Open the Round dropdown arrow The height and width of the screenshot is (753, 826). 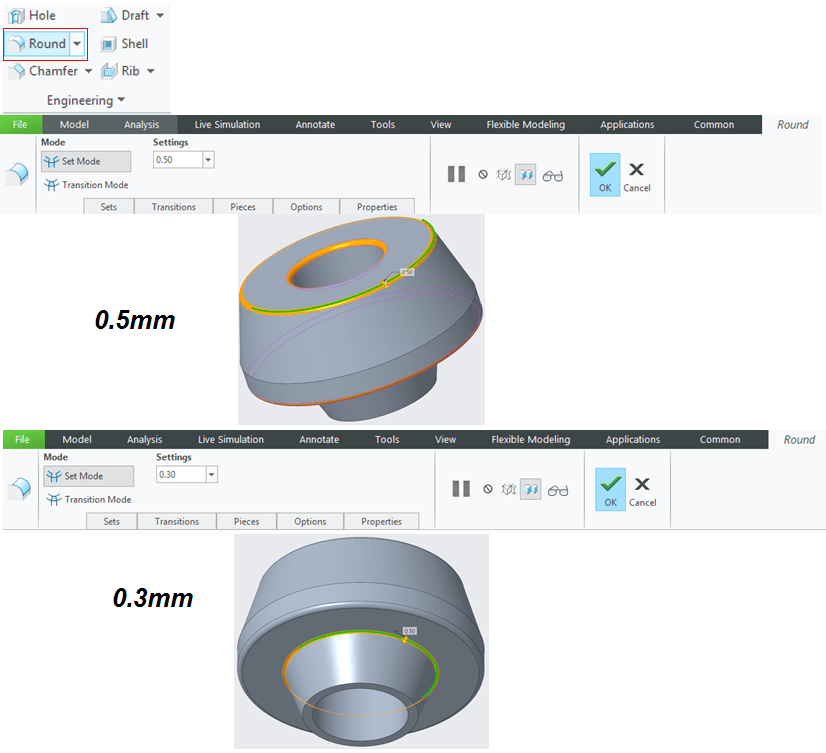pyautogui.click(x=78, y=44)
